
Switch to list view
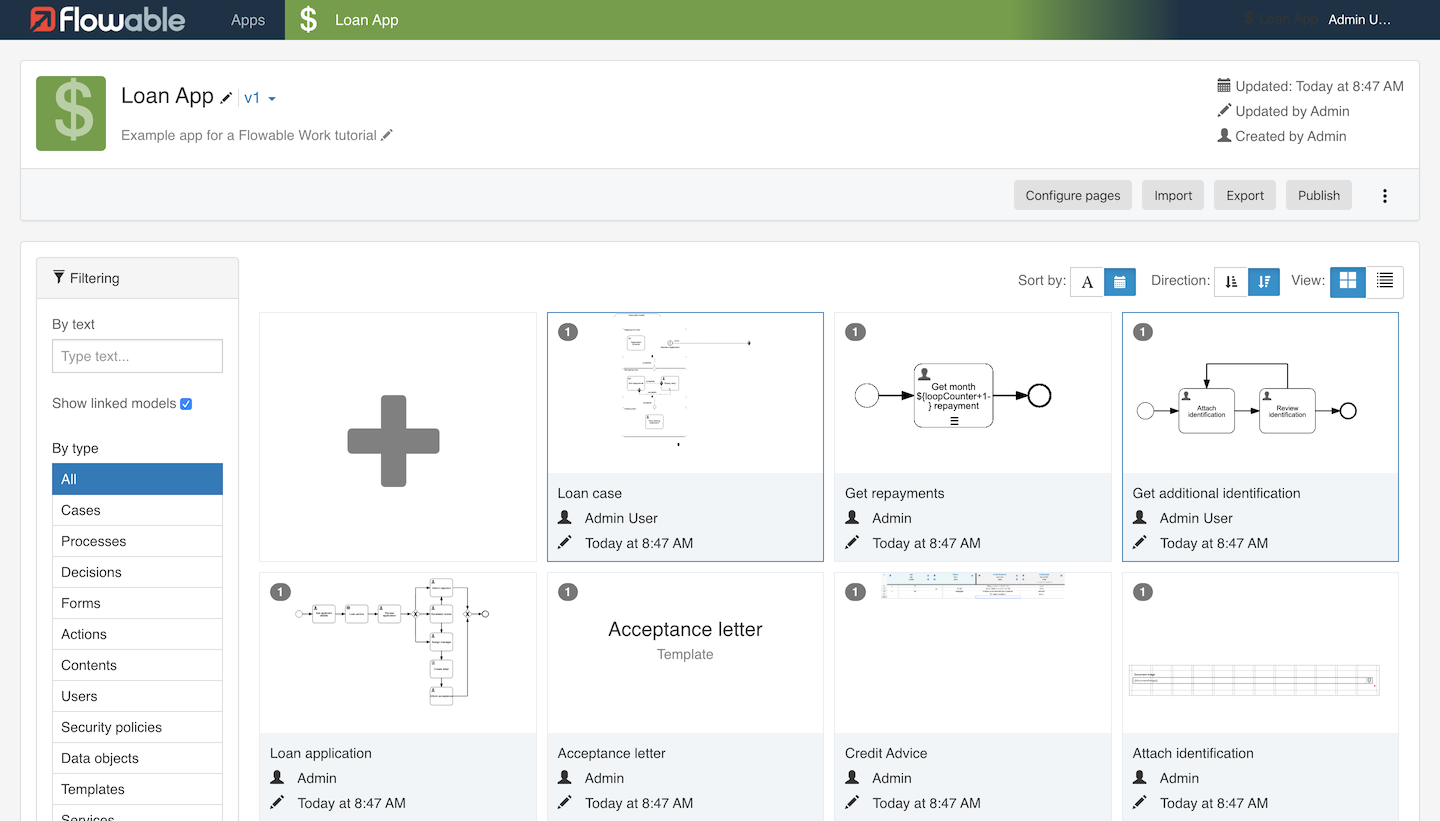(1385, 282)
